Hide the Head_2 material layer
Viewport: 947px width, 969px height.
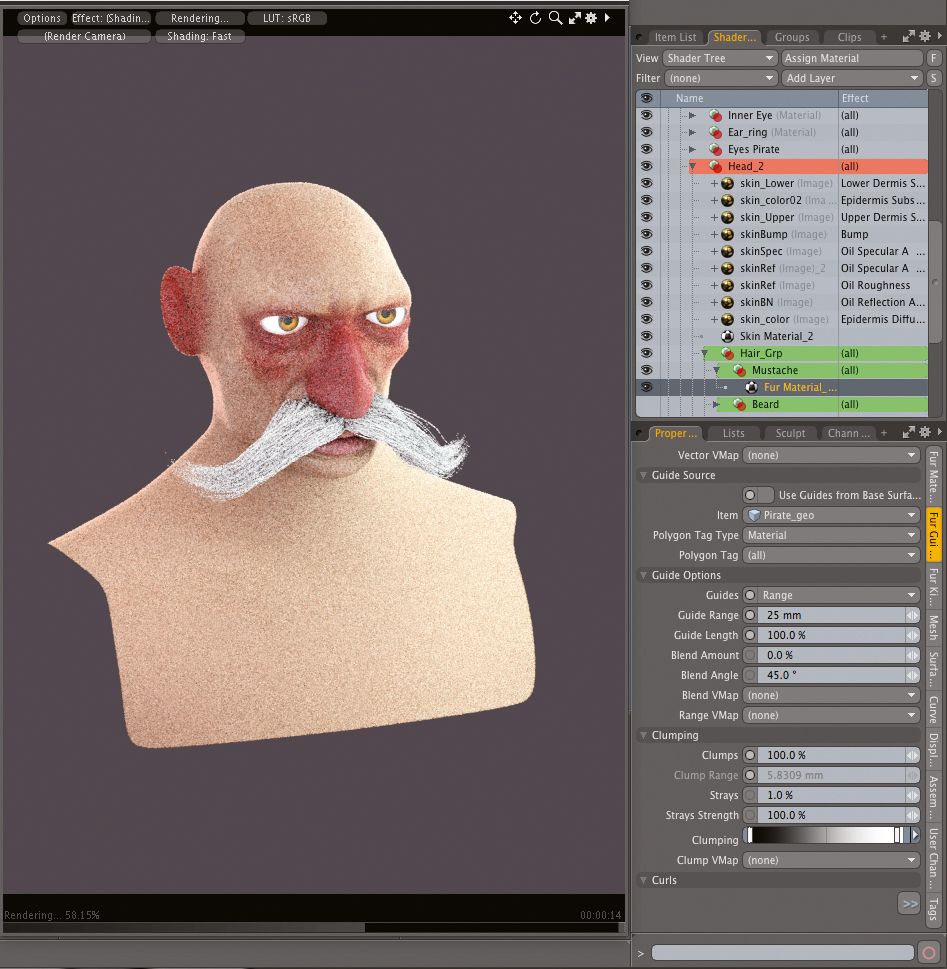[647, 166]
